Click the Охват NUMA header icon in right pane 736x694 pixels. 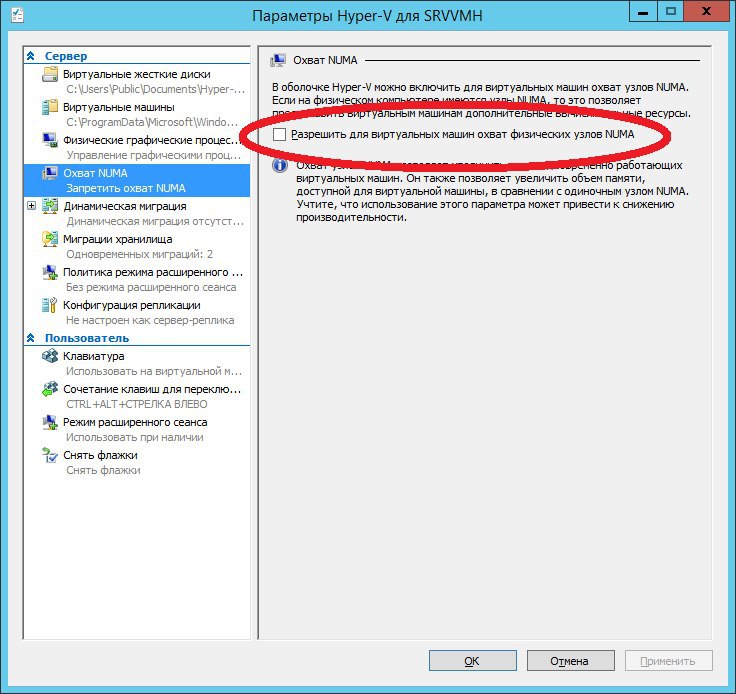point(278,61)
